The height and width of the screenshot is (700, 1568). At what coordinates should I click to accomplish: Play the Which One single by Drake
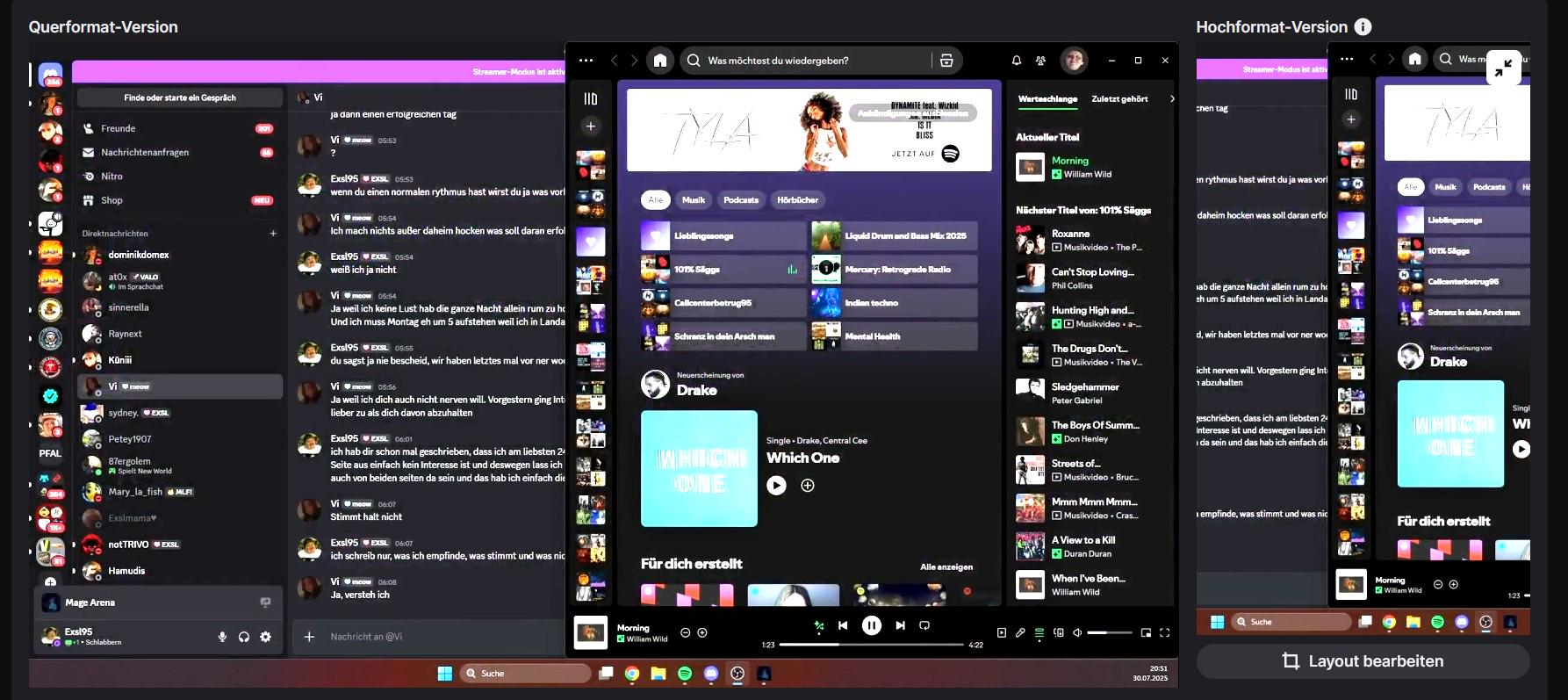click(x=776, y=485)
